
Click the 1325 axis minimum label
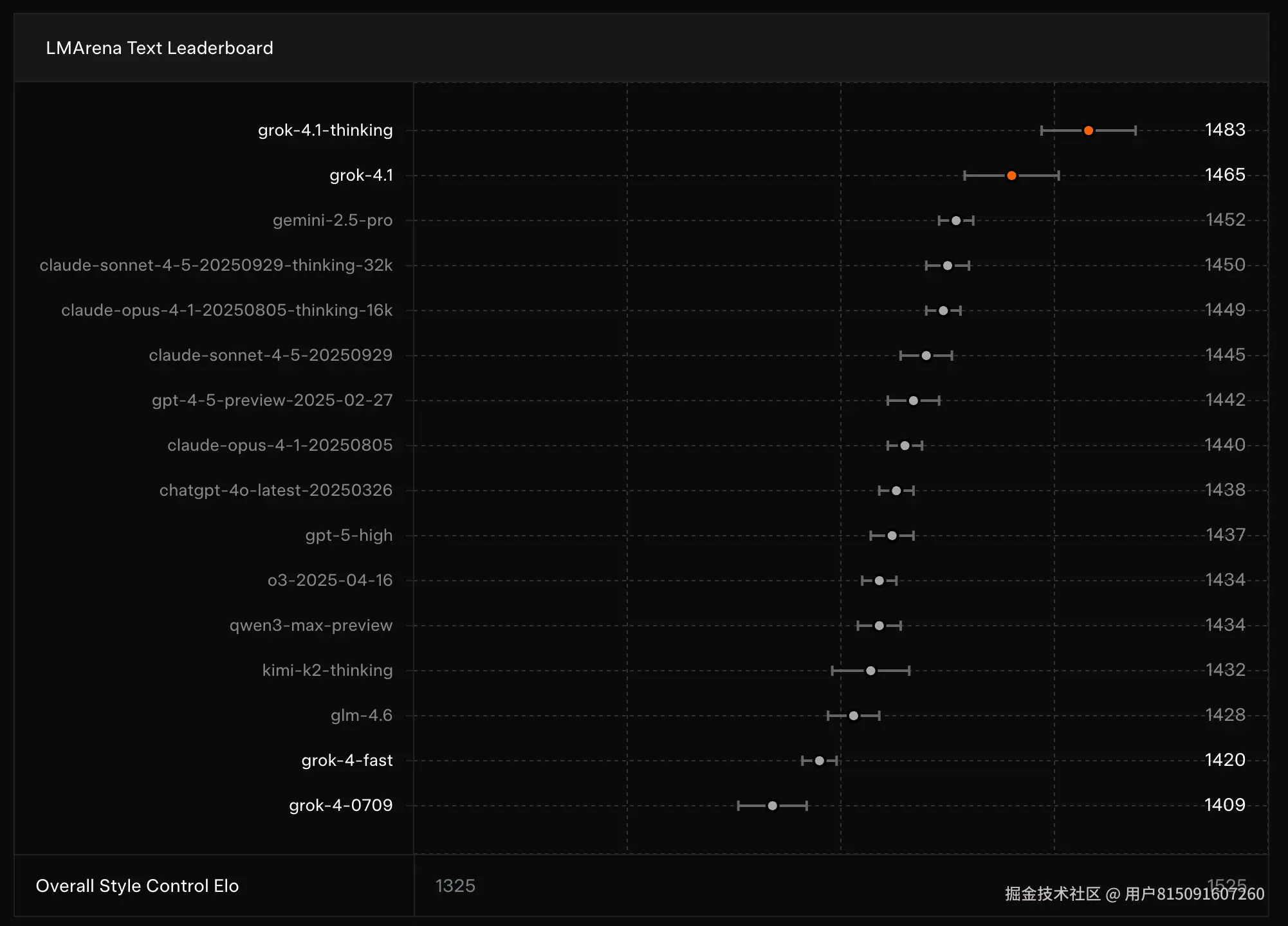(455, 886)
